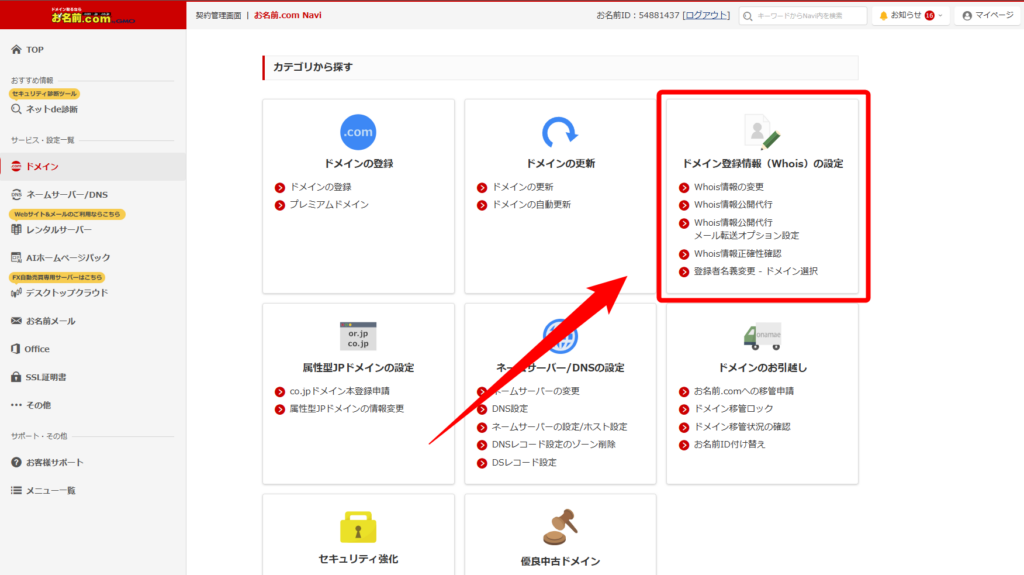This screenshot has height=575, width=1024.
Task: Open ドメインの登録 link in registration card
Action: [320, 187]
